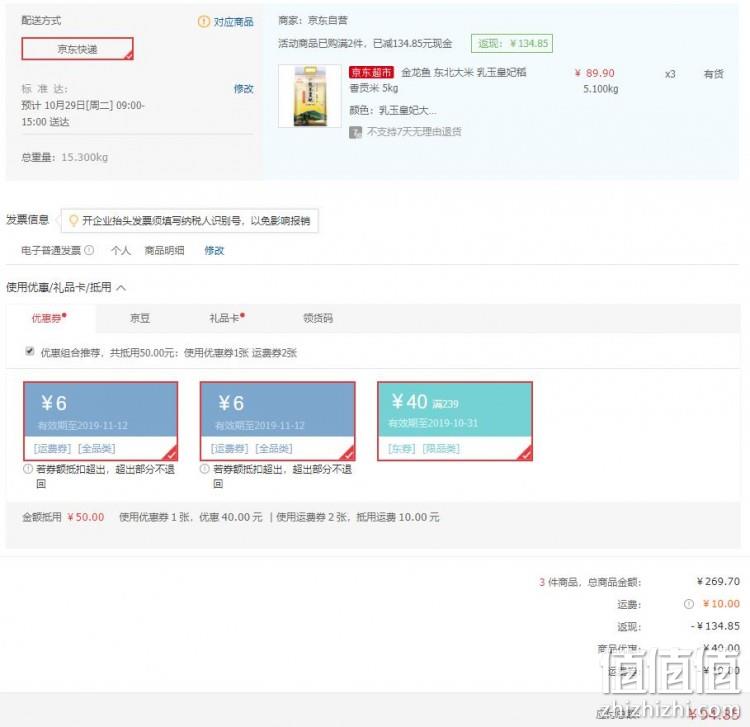Click 不支持7天无理由退货 text

pyautogui.click(x=414, y=132)
